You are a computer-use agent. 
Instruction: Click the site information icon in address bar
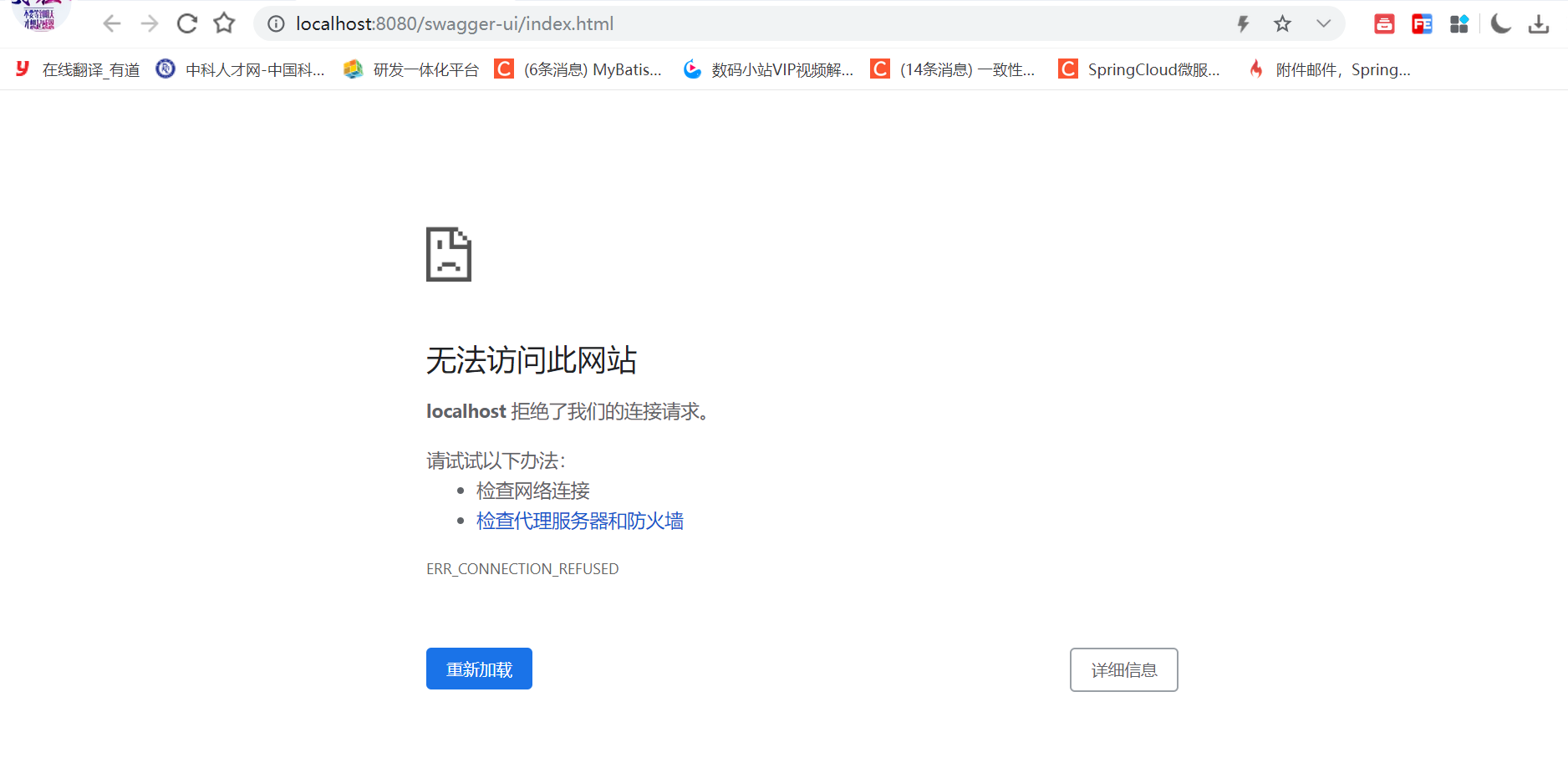click(275, 23)
